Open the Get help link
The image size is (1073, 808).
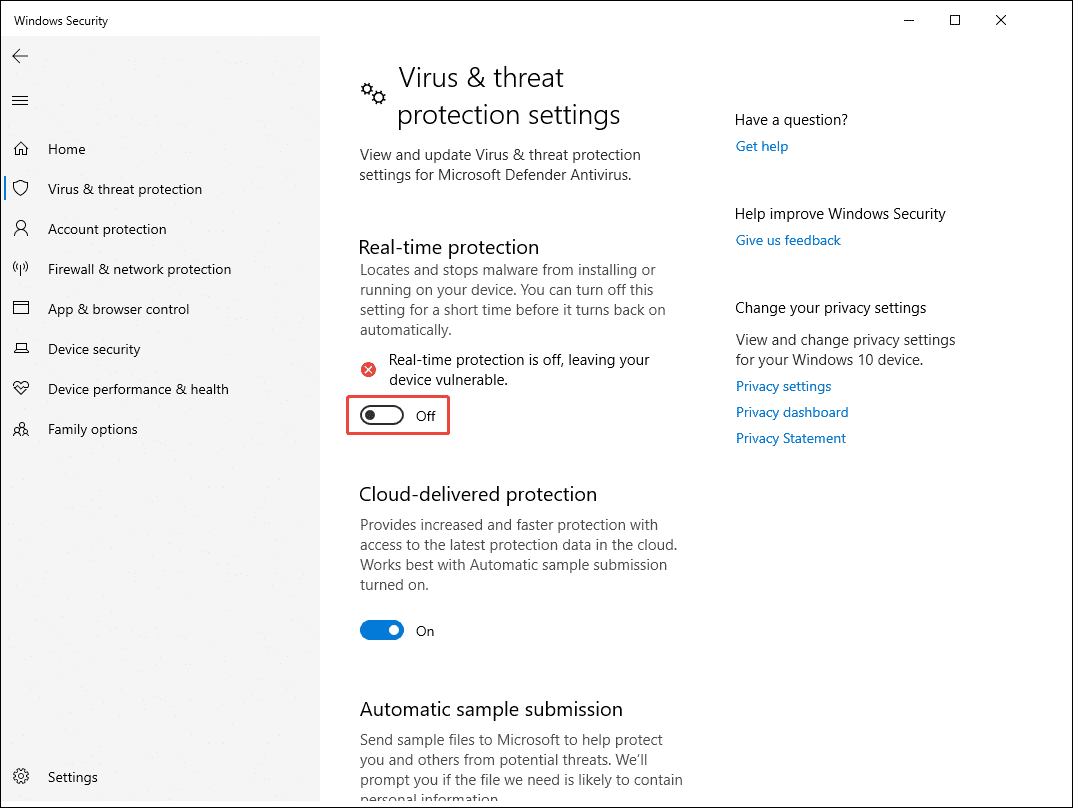click(761, 146)
